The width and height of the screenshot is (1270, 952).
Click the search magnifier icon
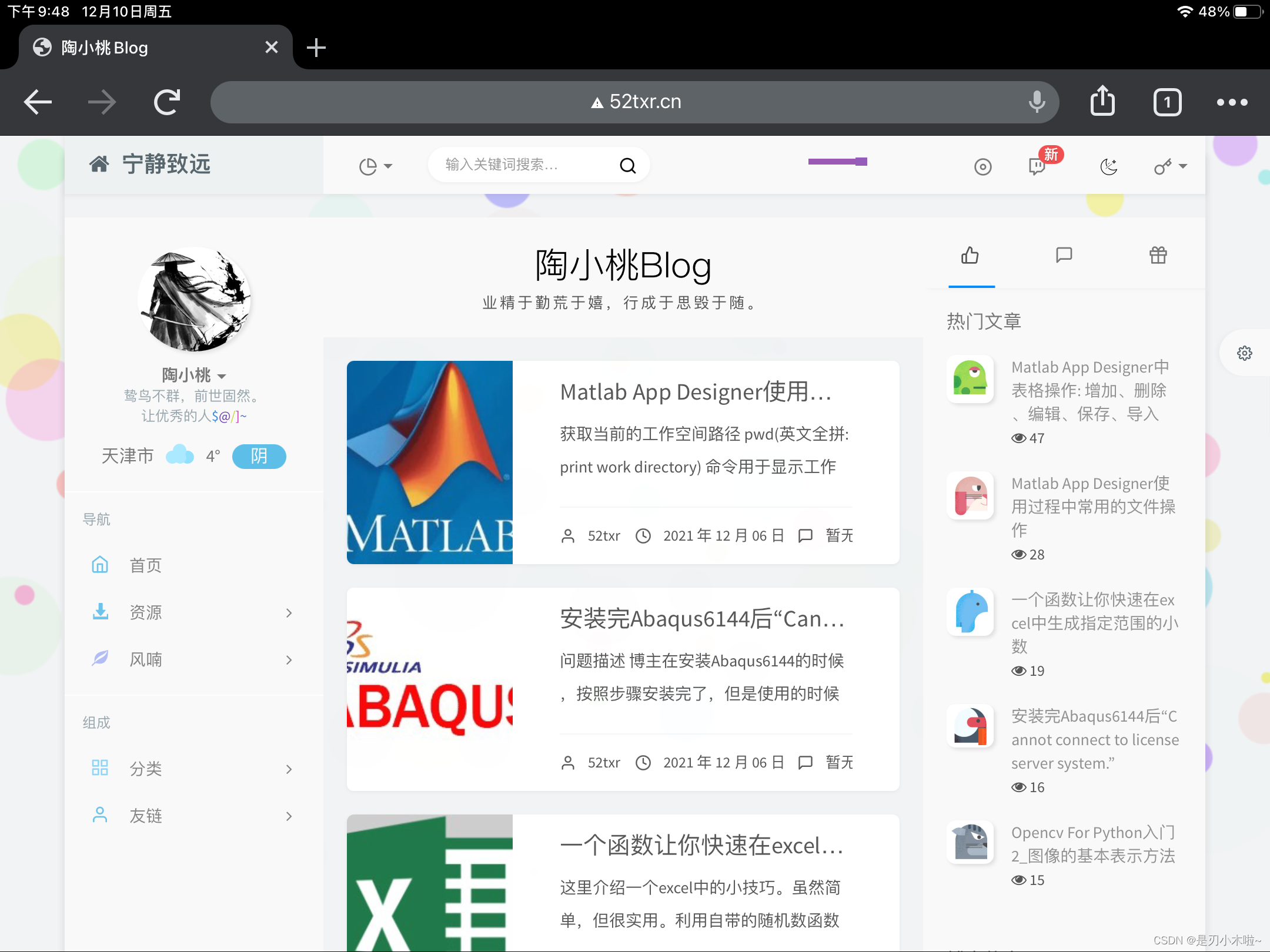[x=628, y=166]
